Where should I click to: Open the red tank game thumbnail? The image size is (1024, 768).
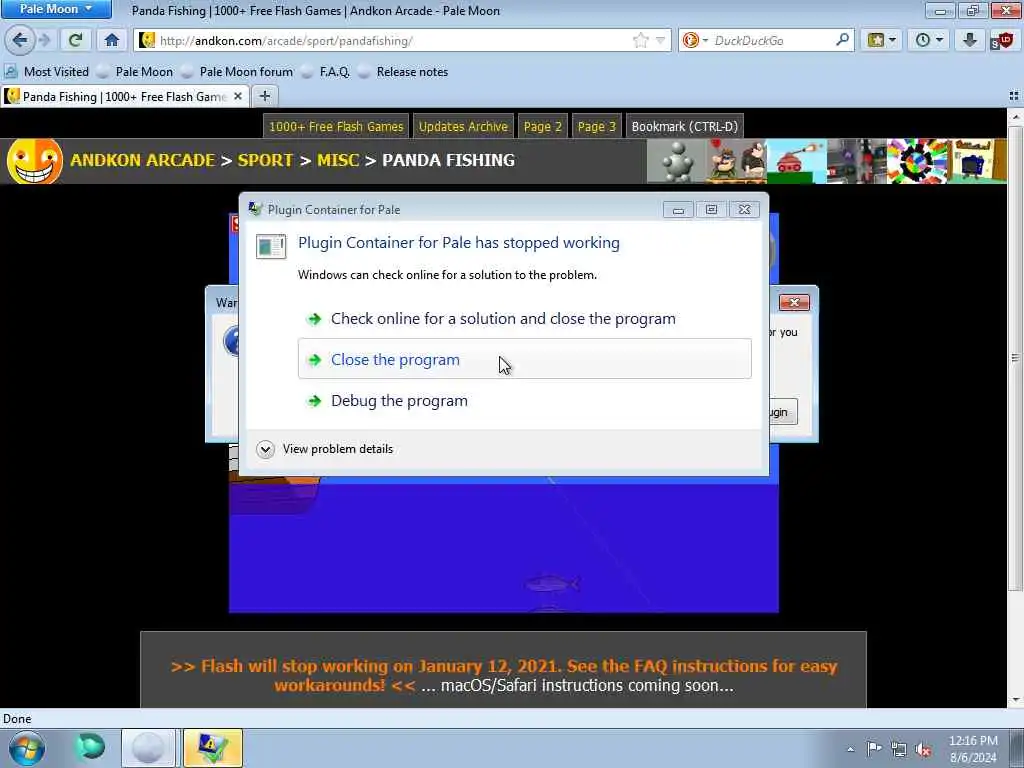[x=797, y=161]
